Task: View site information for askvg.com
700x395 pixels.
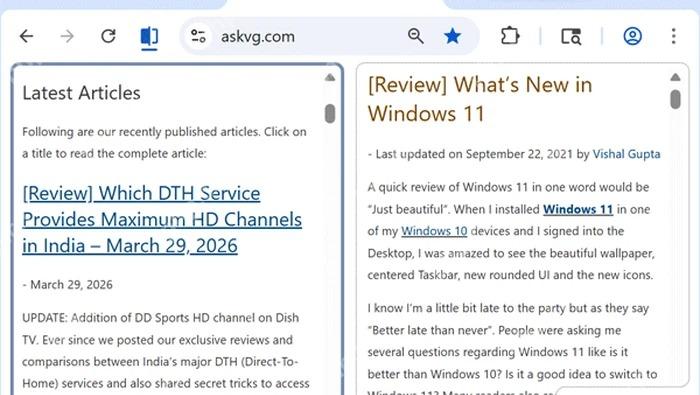Action: tap(198, 36)
